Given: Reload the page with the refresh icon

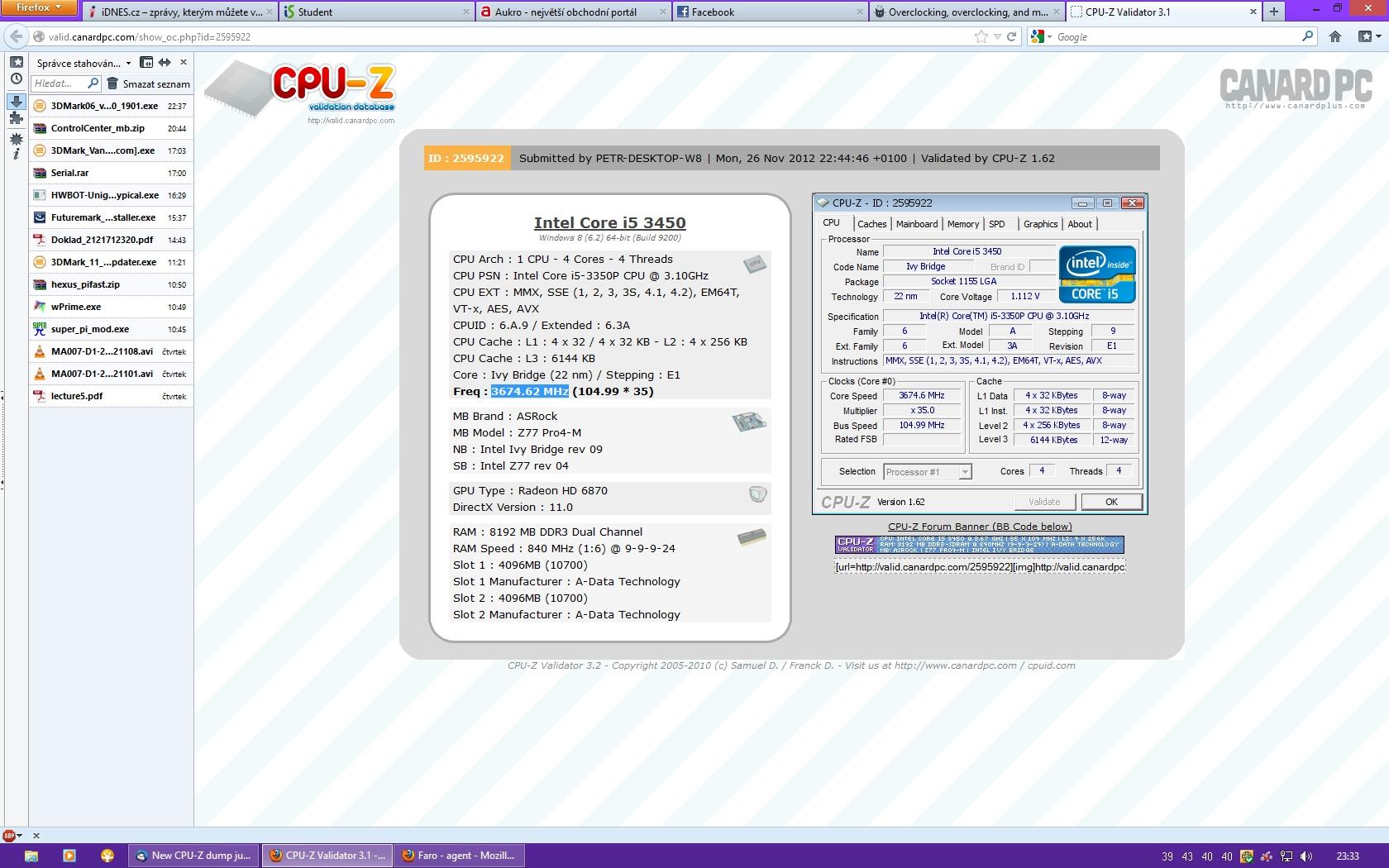Looking at the screenshot, I should coord(1011,36).
